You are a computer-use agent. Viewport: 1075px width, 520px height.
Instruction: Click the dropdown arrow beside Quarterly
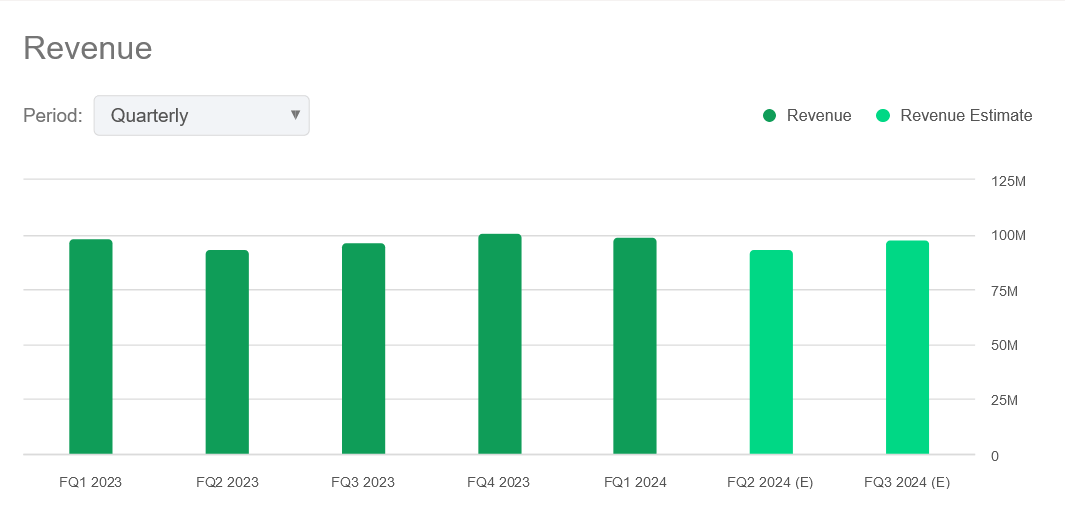[x=295, y=115]
